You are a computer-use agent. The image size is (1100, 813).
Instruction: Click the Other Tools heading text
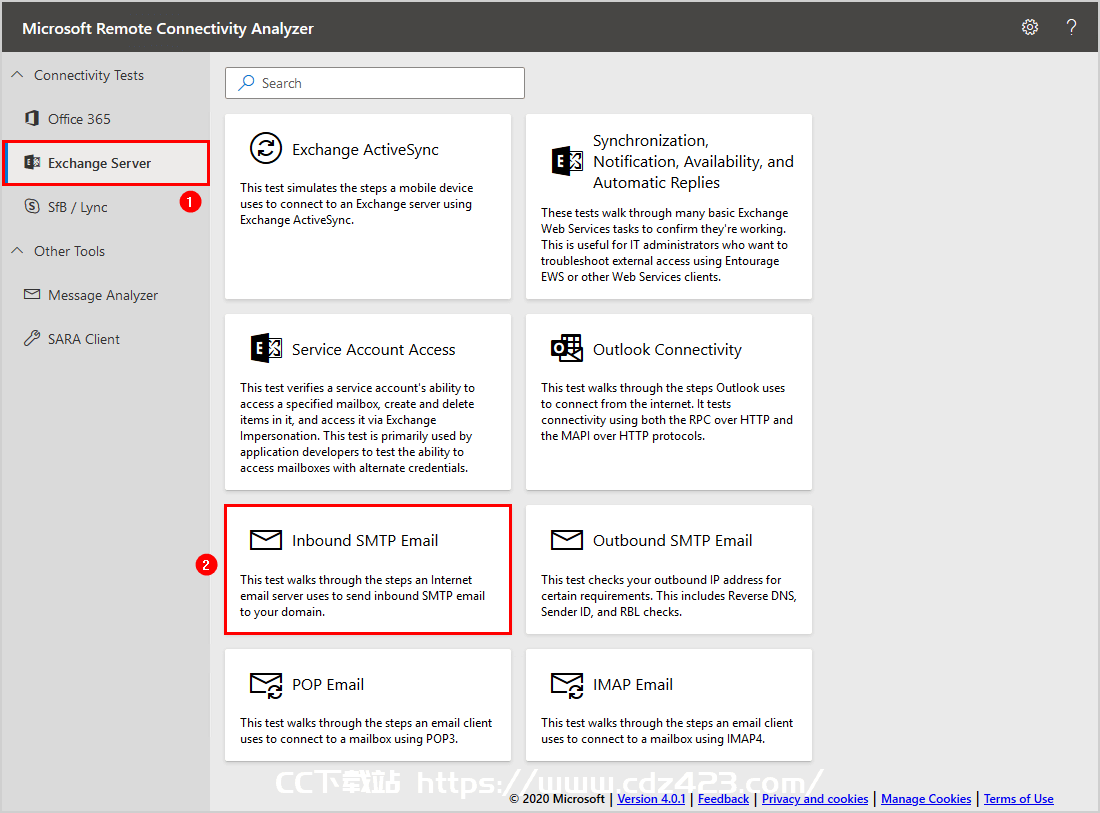[69, 251]
